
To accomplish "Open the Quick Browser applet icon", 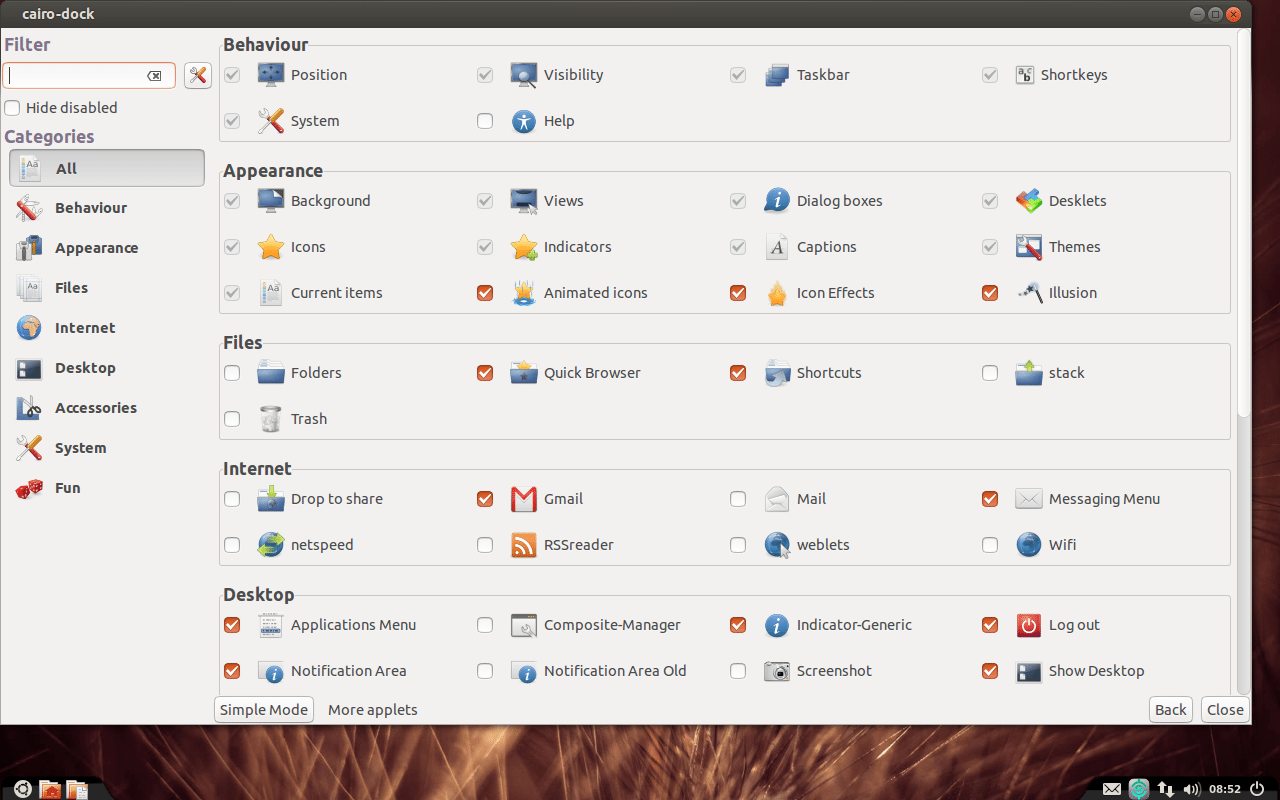I will pos(524,373).
